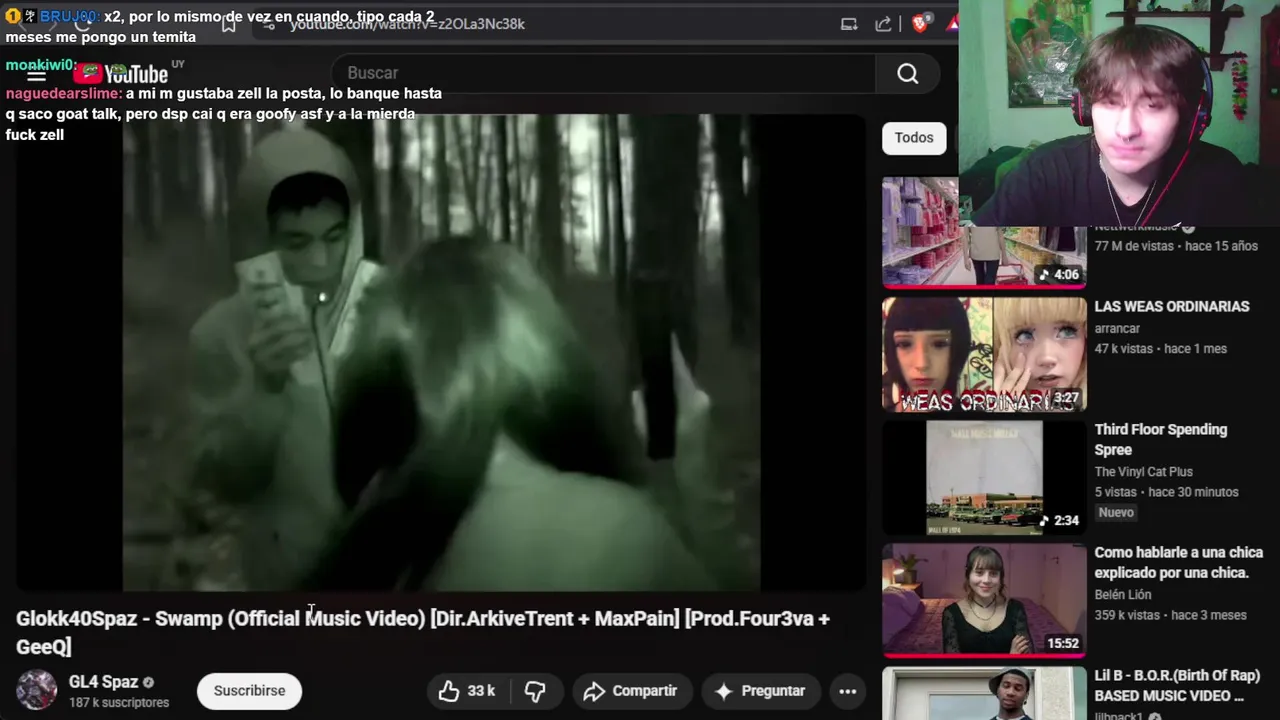Click the browser cast/screen icon
Image resolution: width=1280 pixels, height=720 pixels.
point(849,24)
